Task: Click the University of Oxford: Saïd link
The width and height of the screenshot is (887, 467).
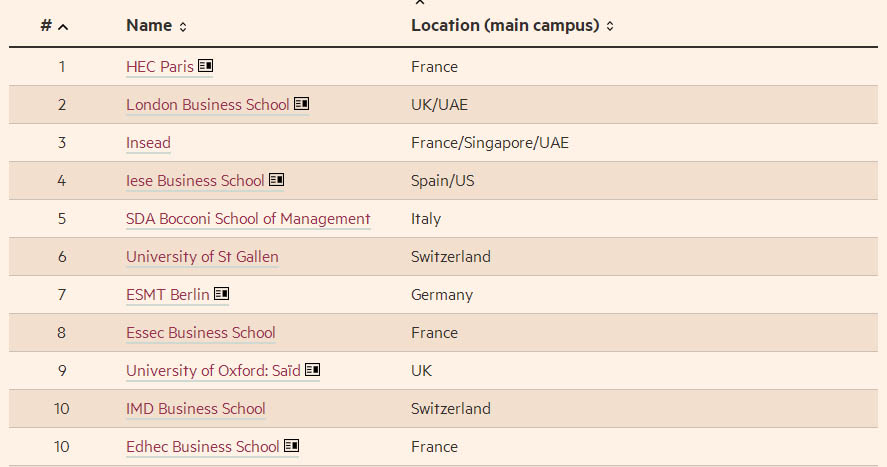Action: 213,371
